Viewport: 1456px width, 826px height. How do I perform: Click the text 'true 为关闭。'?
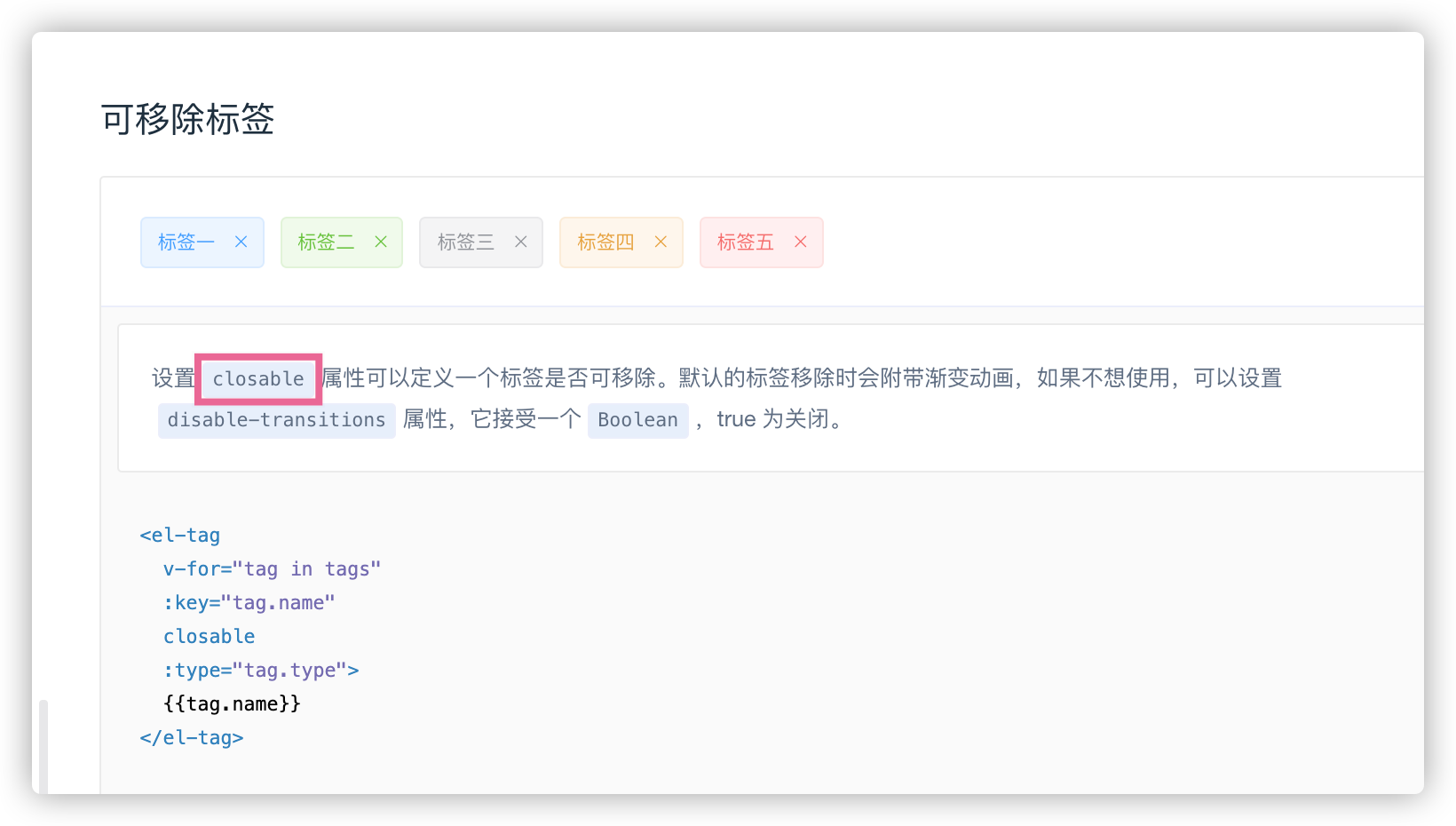779,419
